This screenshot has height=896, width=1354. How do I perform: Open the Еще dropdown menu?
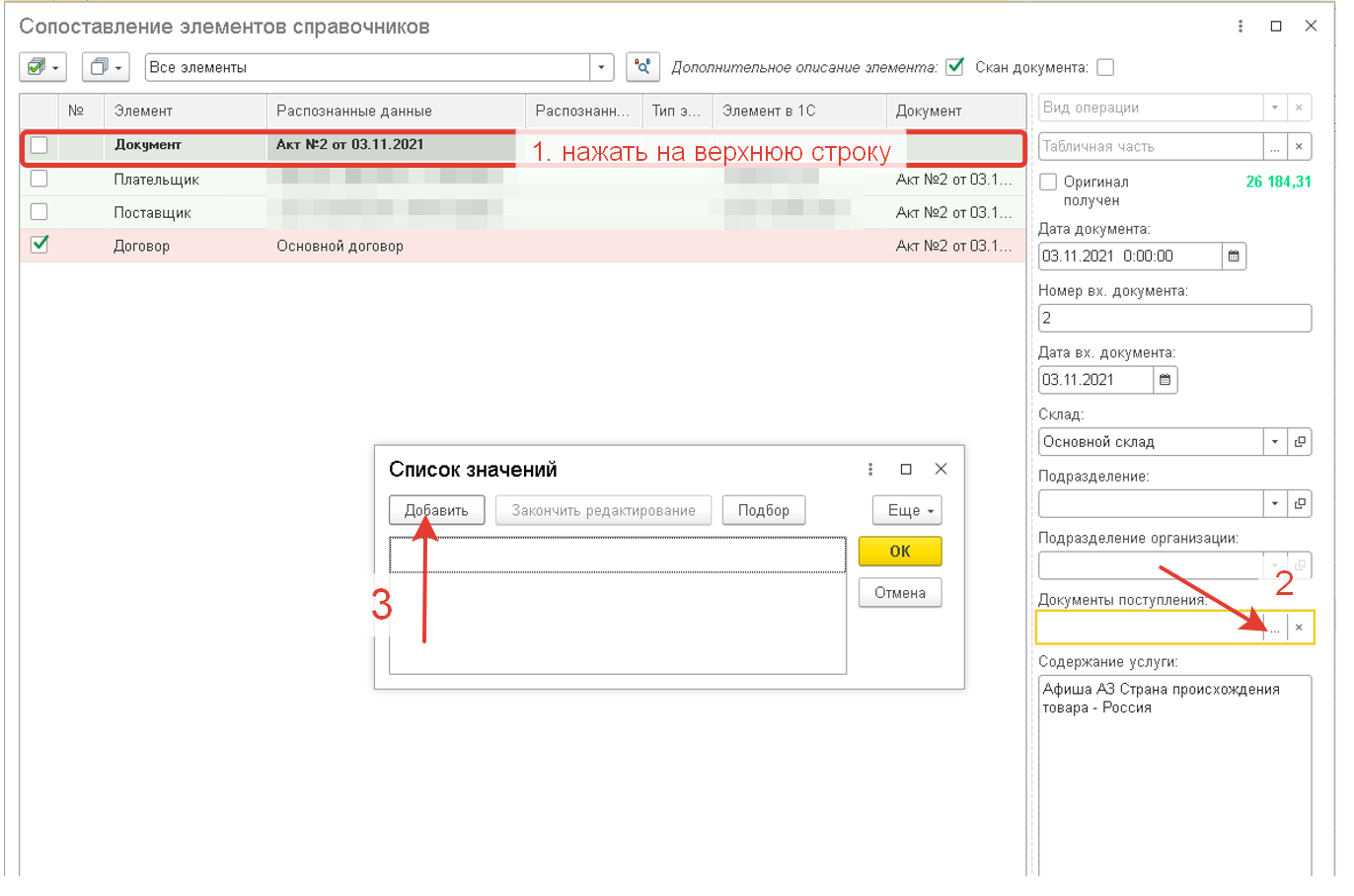tap(907, 510)
